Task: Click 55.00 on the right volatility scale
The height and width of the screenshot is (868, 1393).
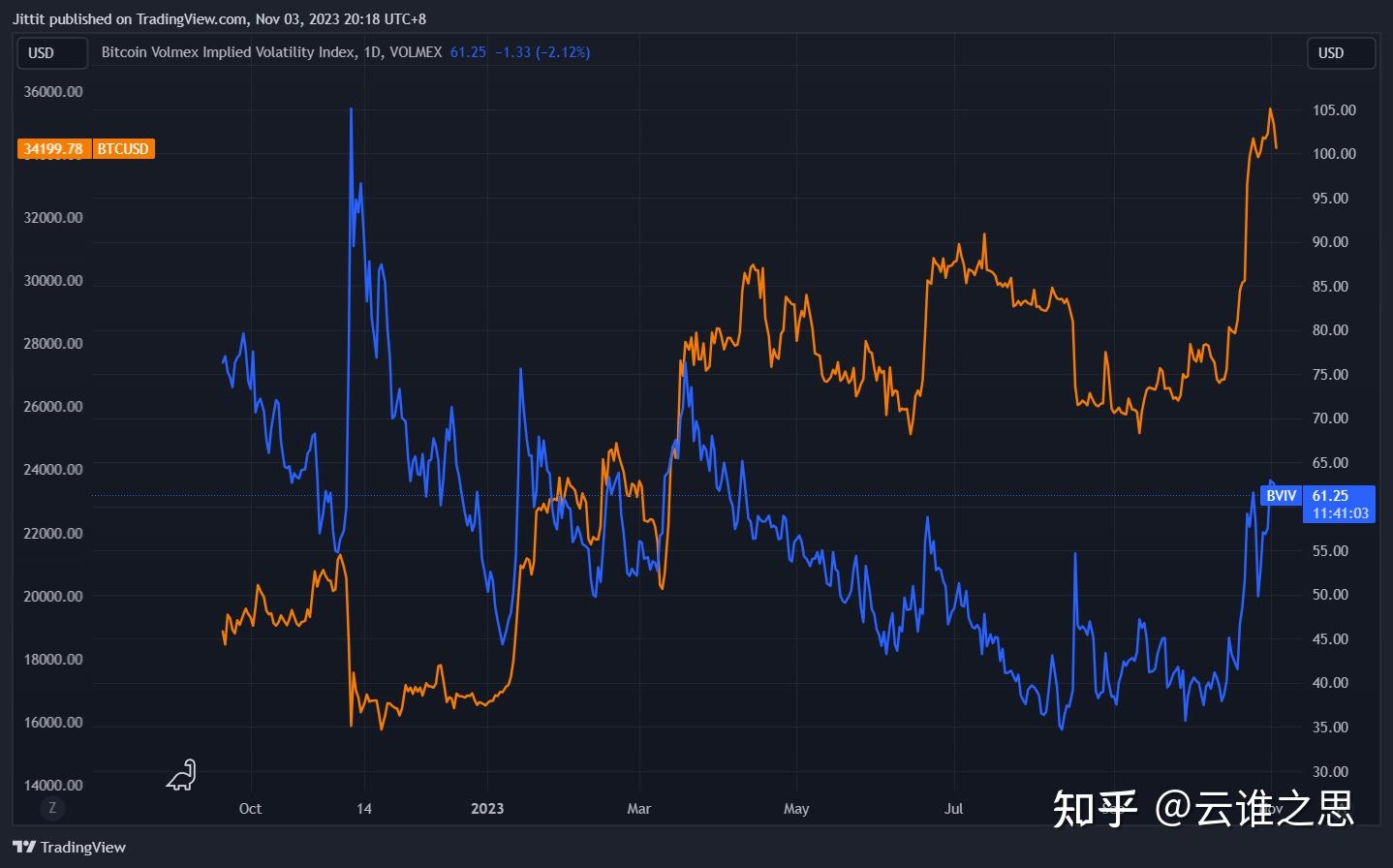Action: (x=1330, y=550)
